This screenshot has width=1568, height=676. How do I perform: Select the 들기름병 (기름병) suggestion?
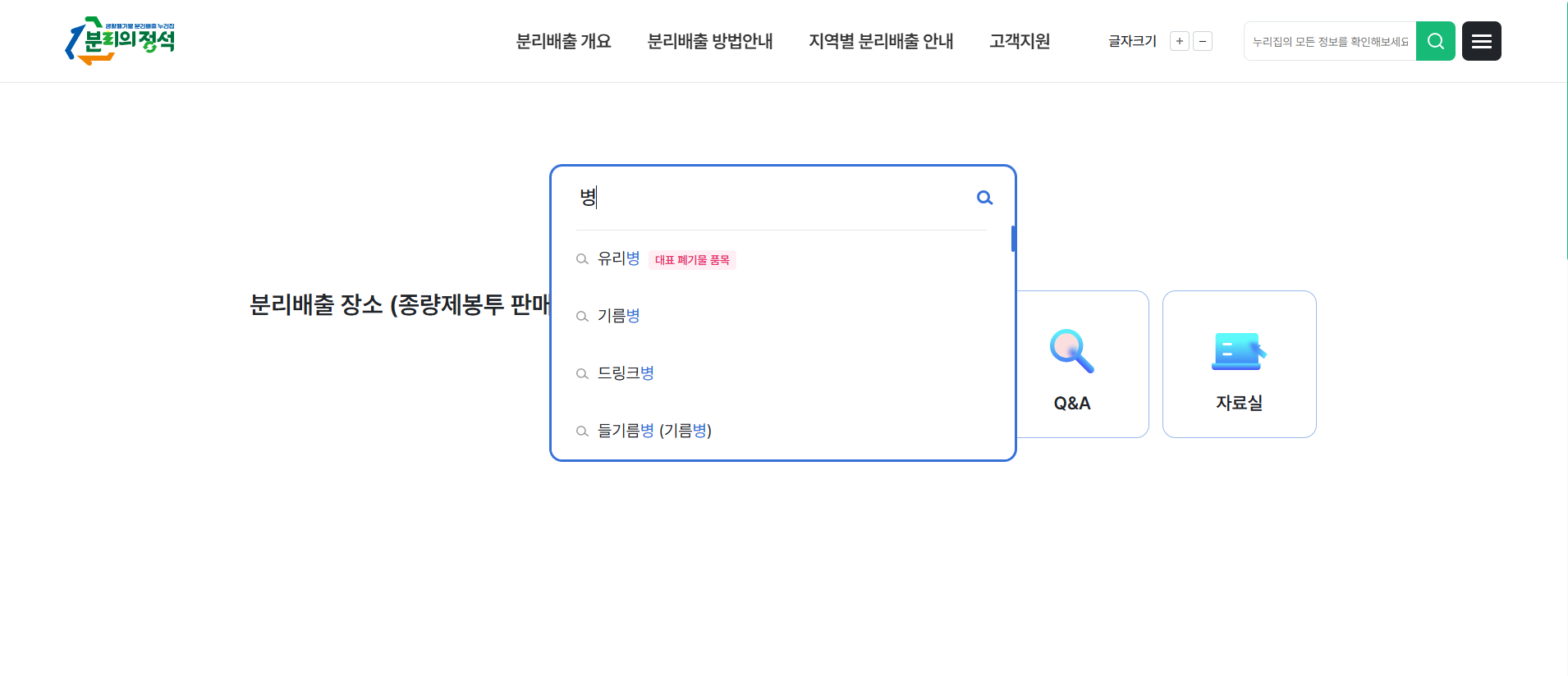click(x=654, y=431)
